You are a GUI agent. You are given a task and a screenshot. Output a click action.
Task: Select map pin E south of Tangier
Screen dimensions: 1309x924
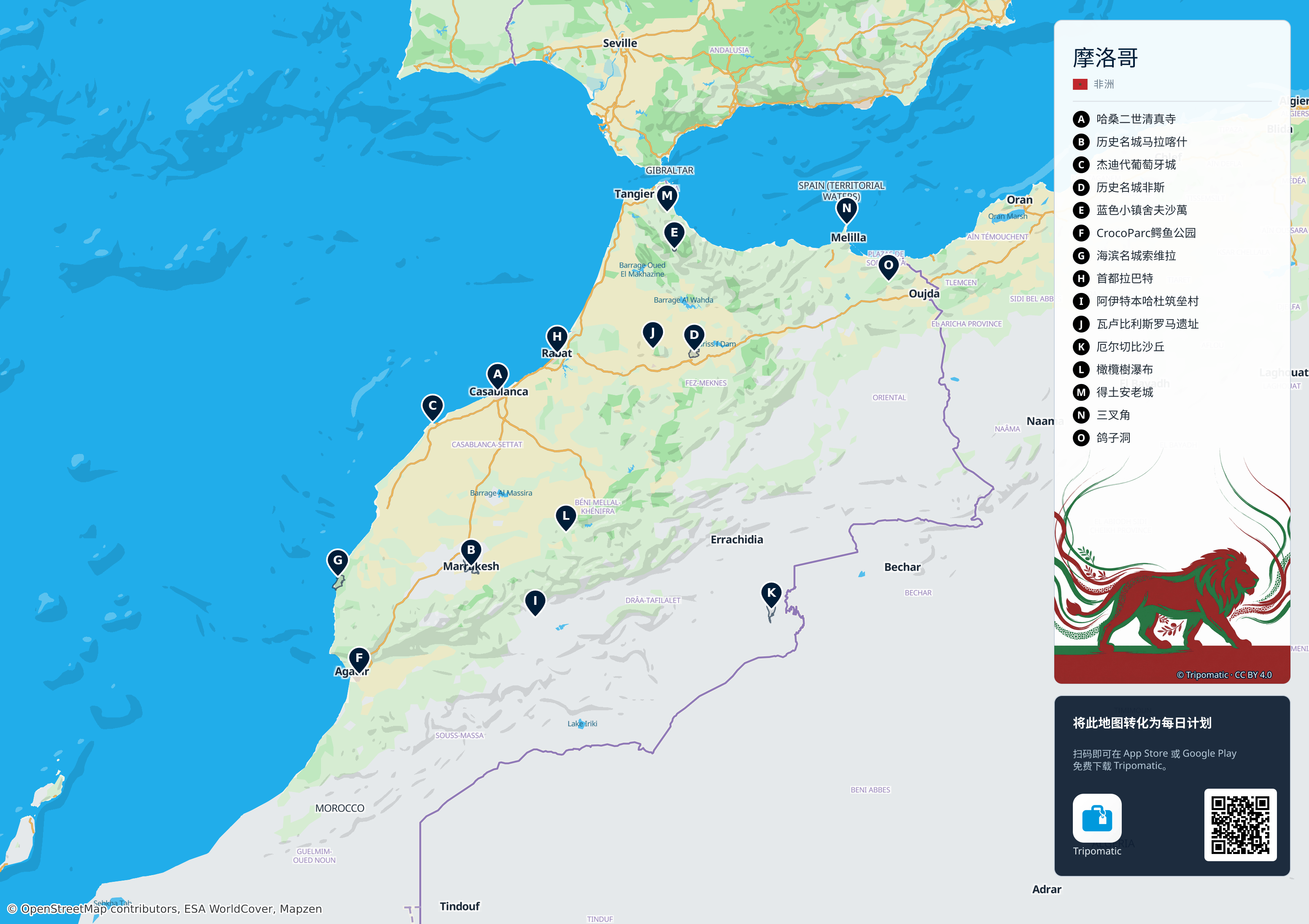pos(674,234)
